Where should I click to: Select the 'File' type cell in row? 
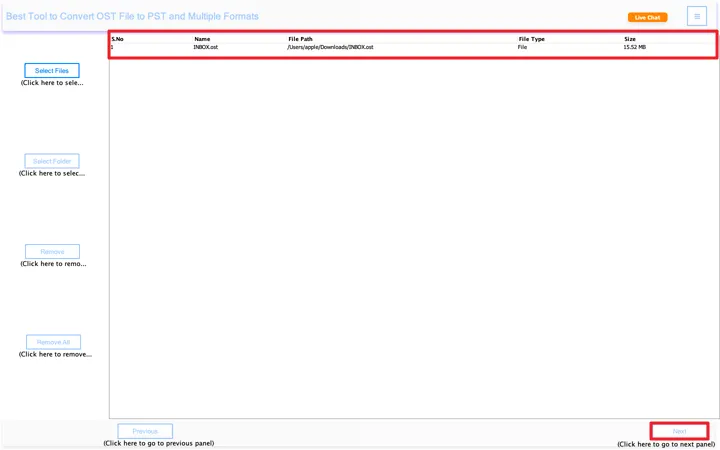(522, 47)
